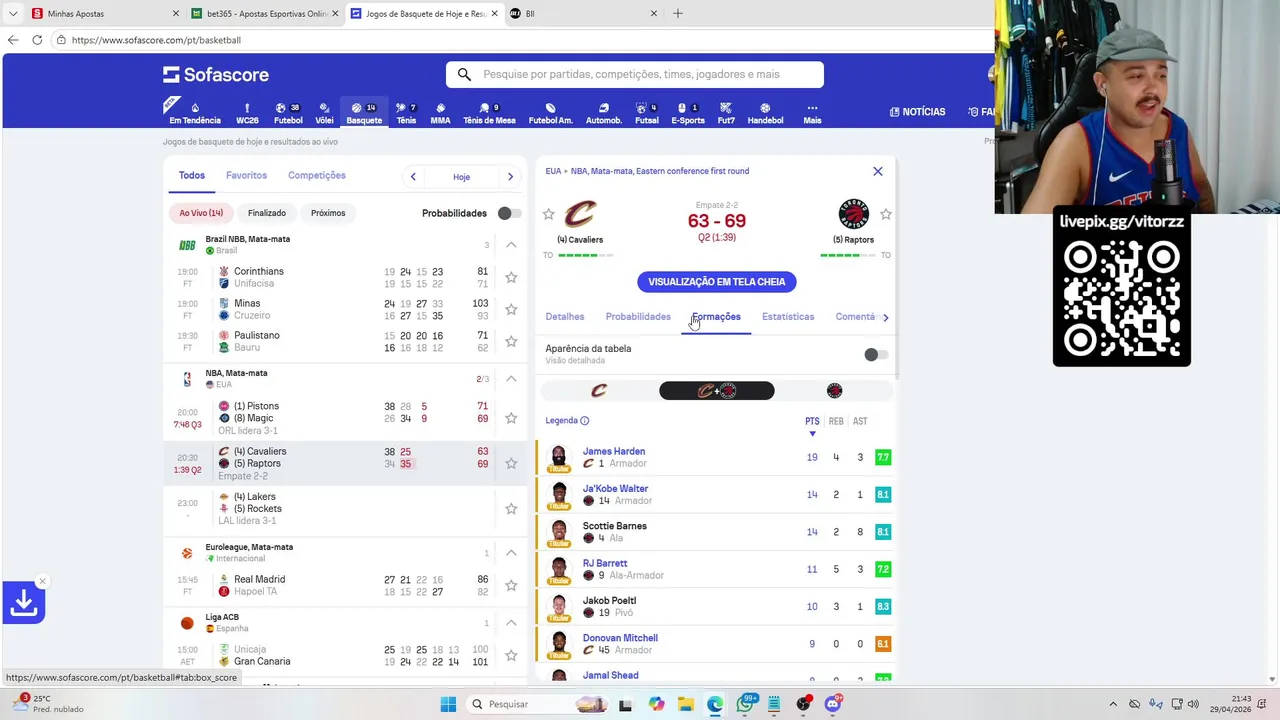
Task: Open Microsoft Edge from the taskbar
Action: (715, 704)
